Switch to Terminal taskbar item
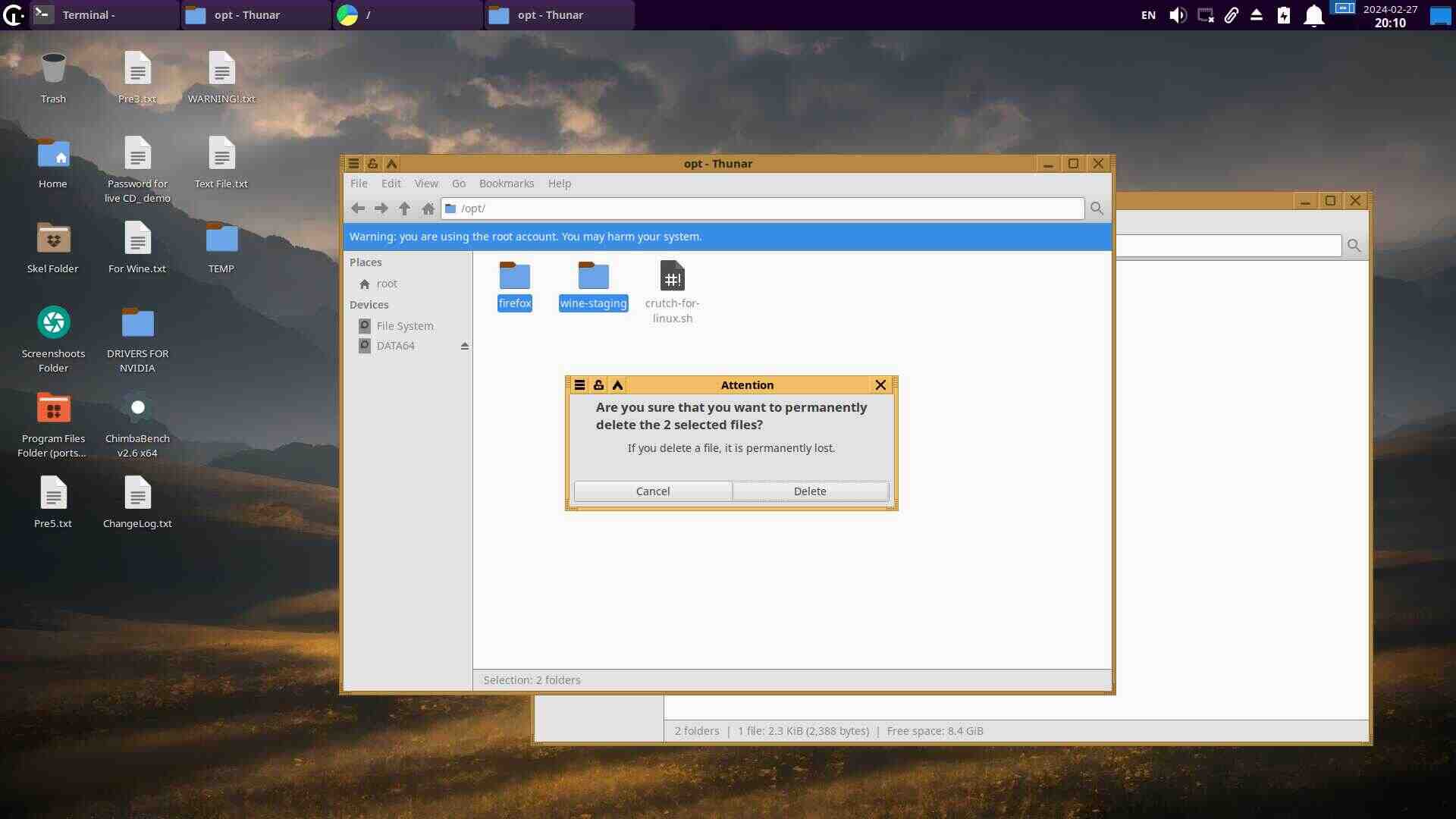Viewport: 1456px width, 819px height. pos(89,15)
